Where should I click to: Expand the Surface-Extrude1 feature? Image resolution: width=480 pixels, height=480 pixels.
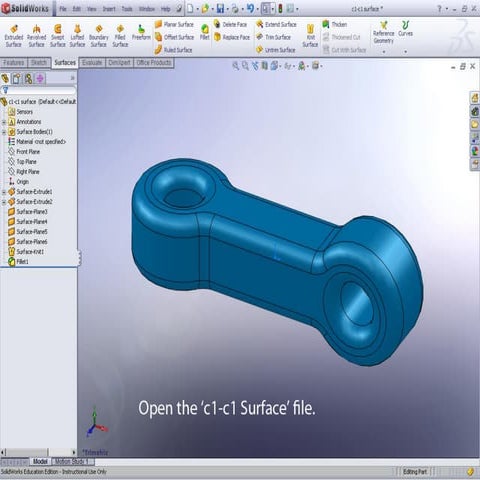4,192
